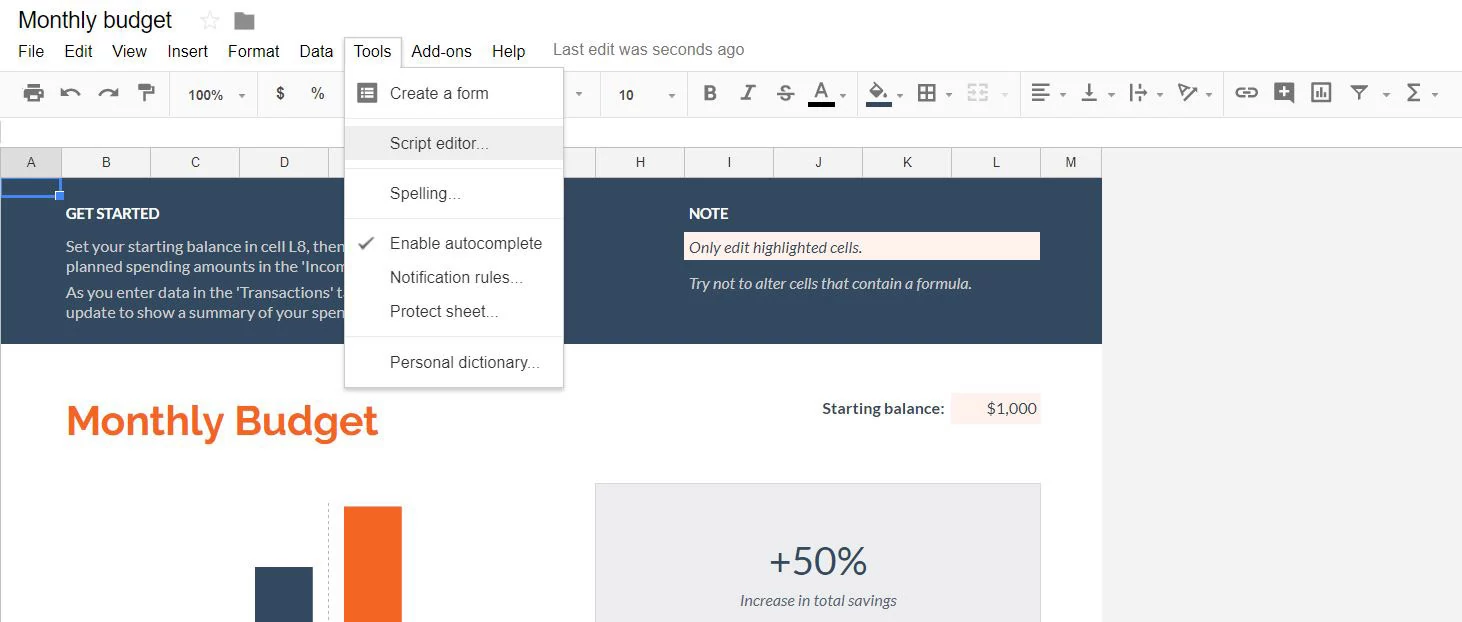The image size is (1462, 622).
Task: Insert a comment via the toolbar
Action: click(x=1283, y=93)
